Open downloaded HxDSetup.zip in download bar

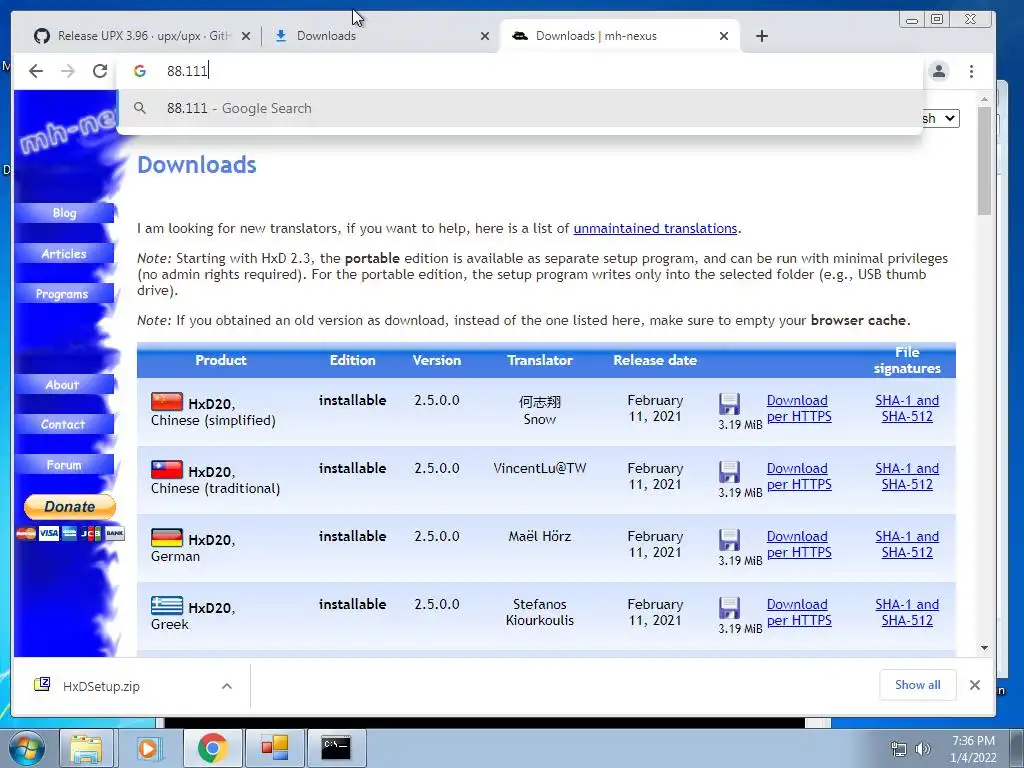click(101, 686)
